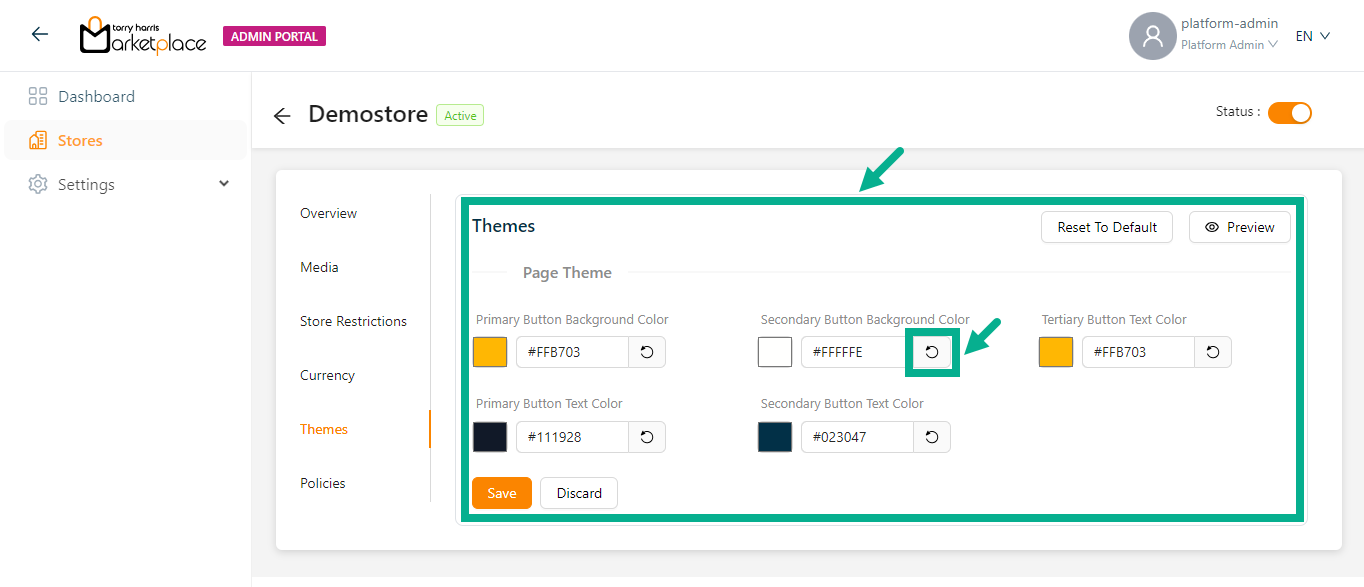Click the Save button
The height and width of the screenshot is (587, 1364).
tap(502, 493)
